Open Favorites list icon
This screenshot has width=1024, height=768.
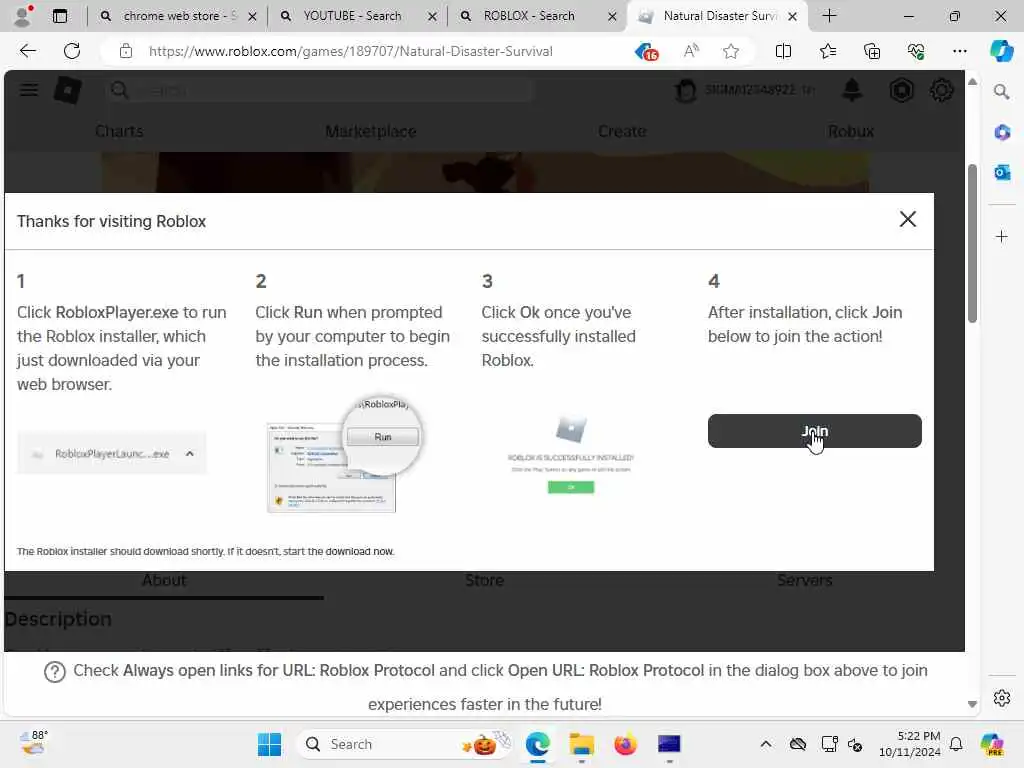(x=827, y=51)
